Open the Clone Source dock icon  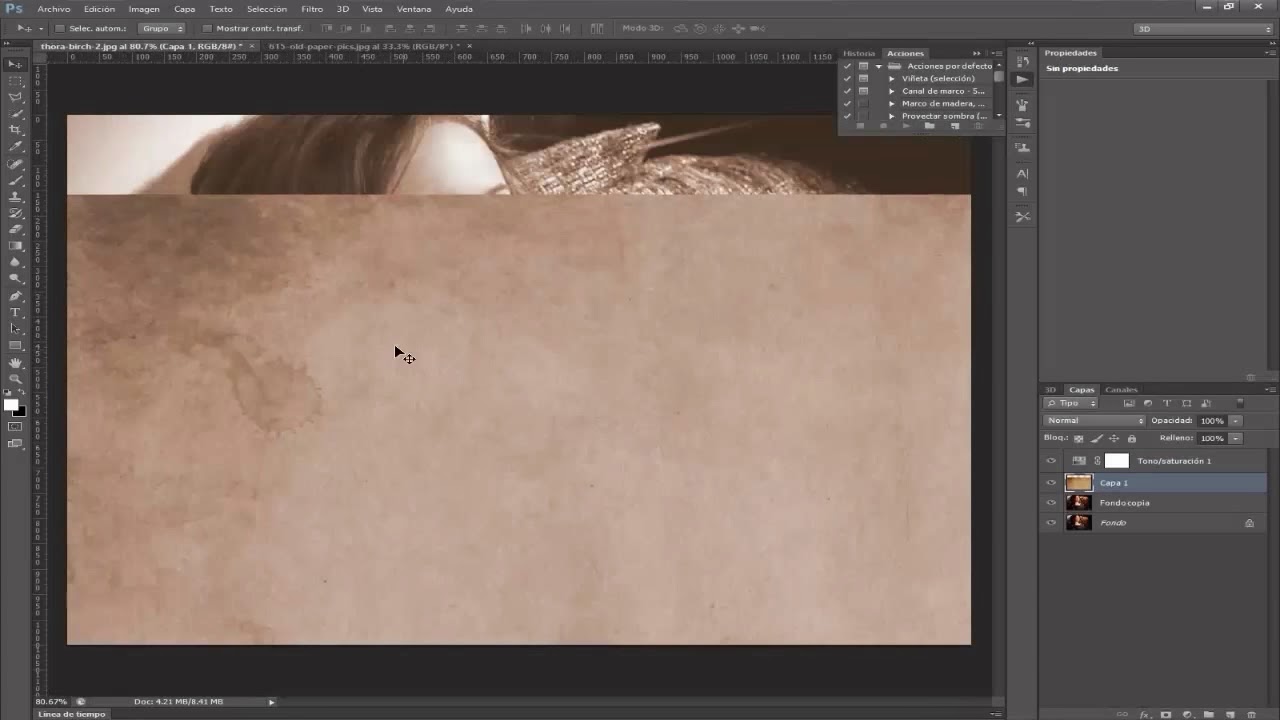tap(1022, 148)
